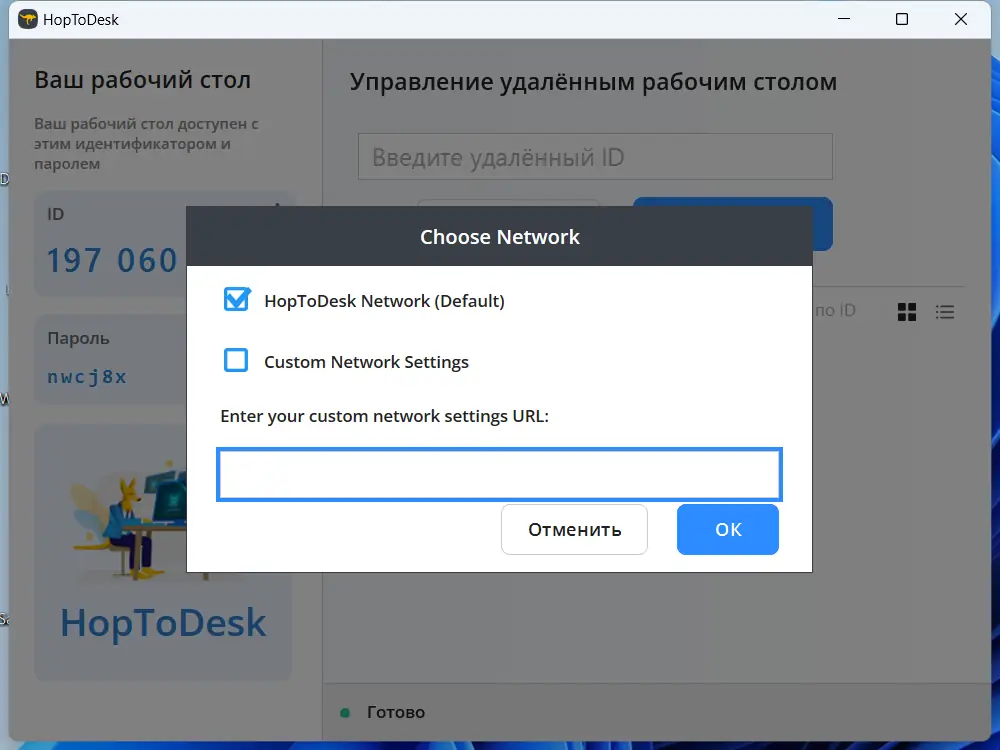Maximize the HopToDesk window
This screenshot has width=1000, height=750.
coord(902,19)
